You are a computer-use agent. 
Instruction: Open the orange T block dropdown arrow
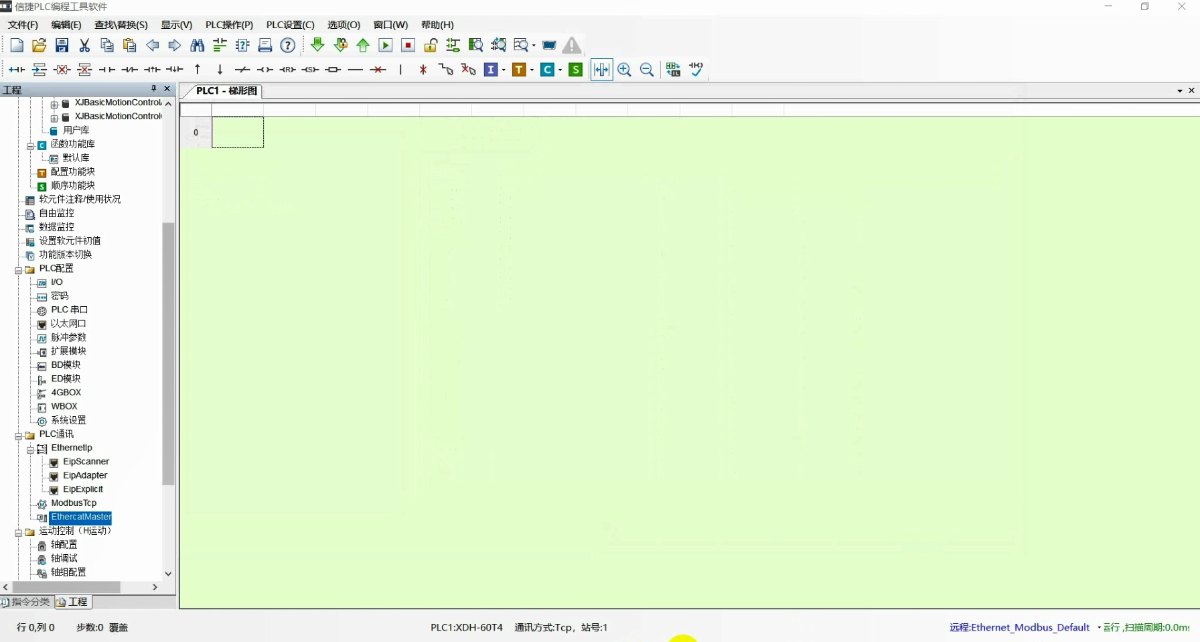(532, 70)
